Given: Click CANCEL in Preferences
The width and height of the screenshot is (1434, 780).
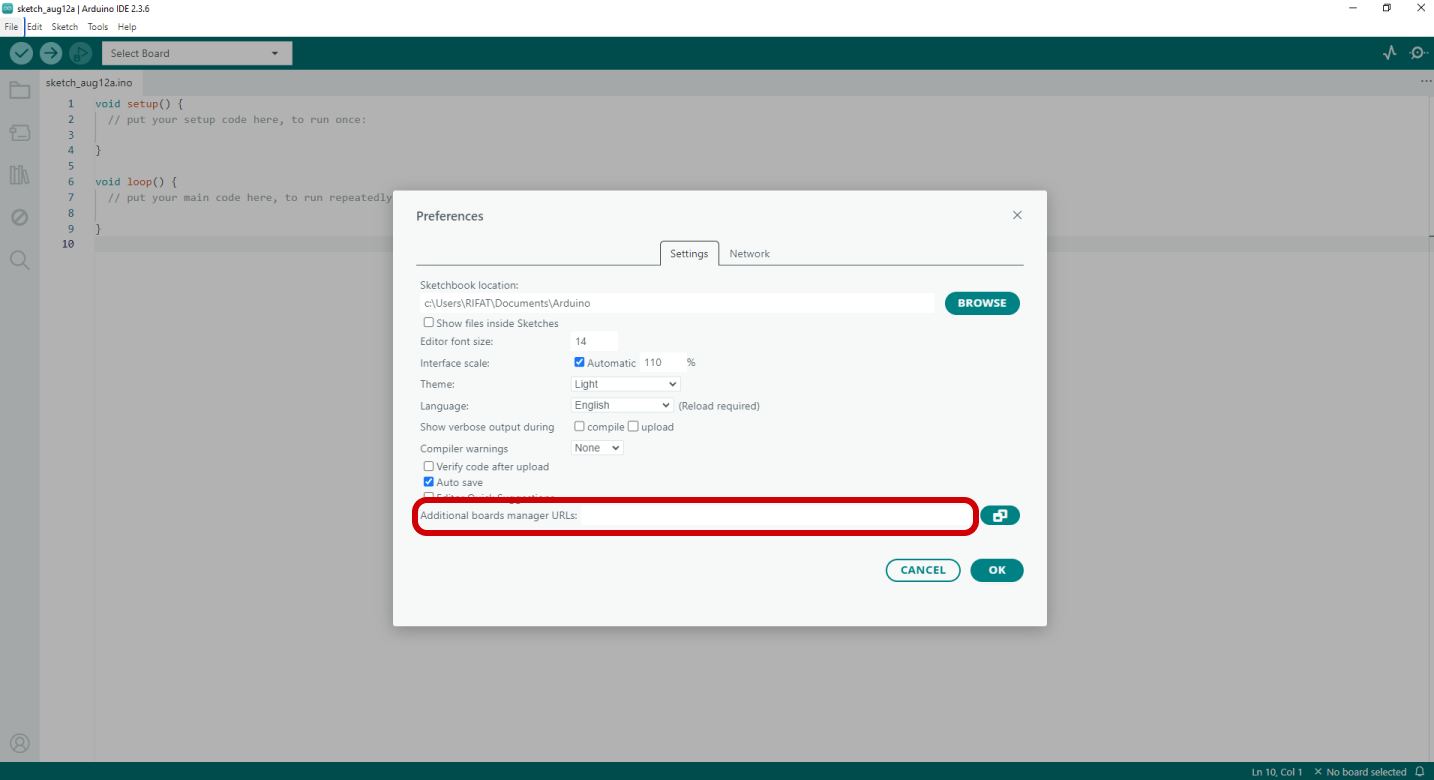Looking at the screenshot, I should tap(923, 570).
